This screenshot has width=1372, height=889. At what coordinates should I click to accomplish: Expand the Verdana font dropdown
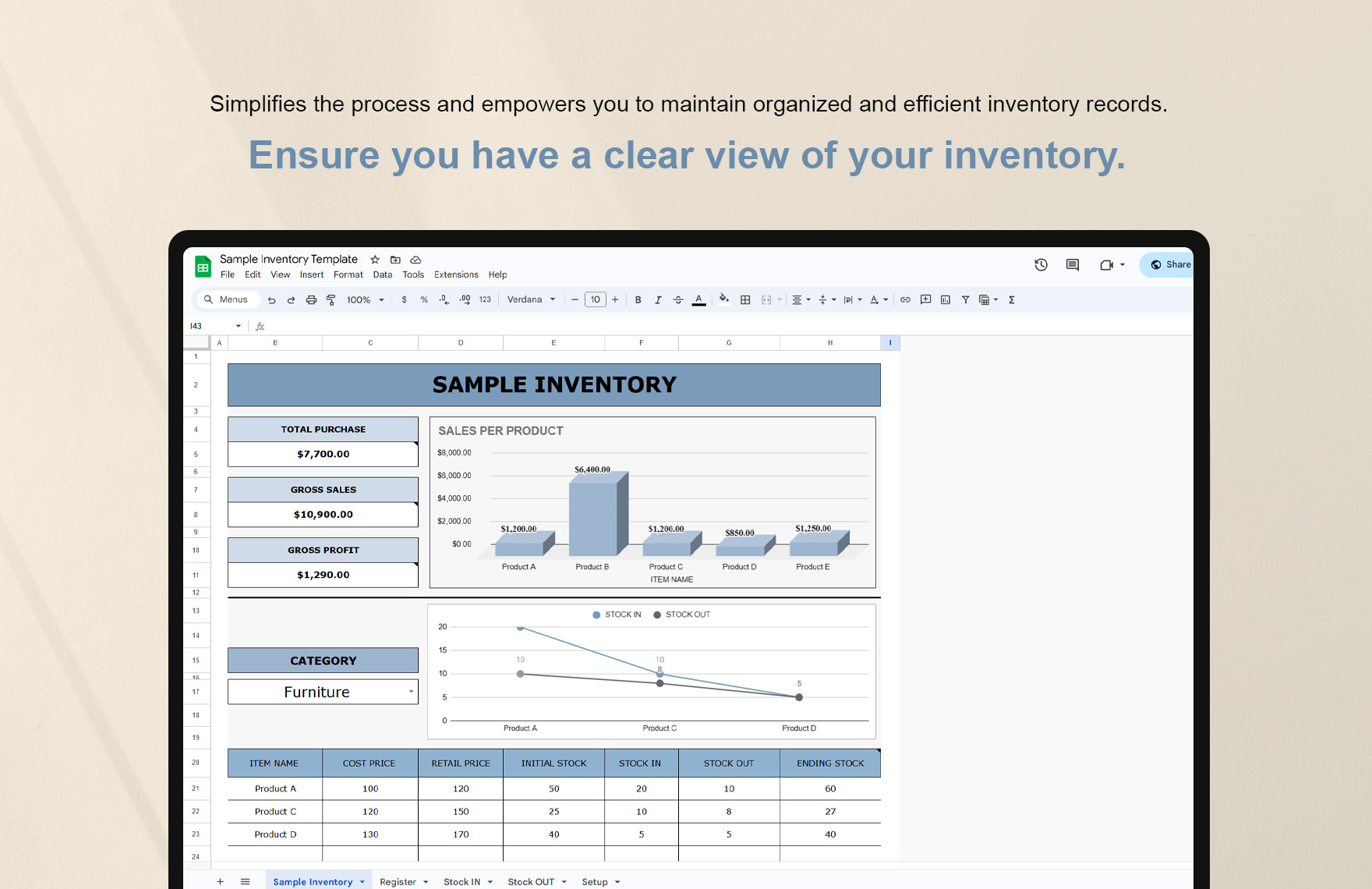(551, 299)
